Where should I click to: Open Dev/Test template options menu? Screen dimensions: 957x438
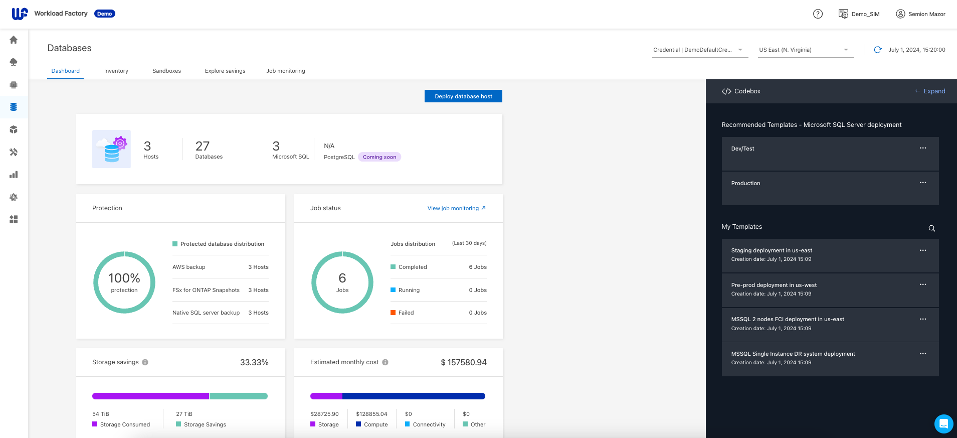click(x=923, y=148)
